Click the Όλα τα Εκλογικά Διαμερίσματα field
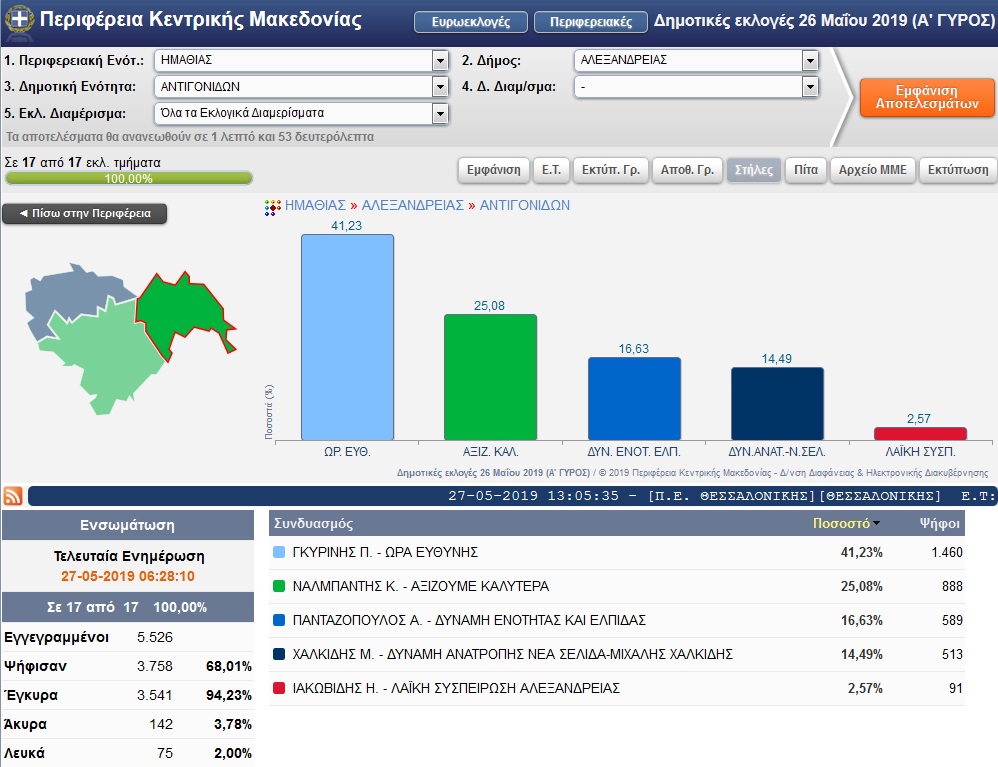Screen dimensions: 998x767 point(301,113)
